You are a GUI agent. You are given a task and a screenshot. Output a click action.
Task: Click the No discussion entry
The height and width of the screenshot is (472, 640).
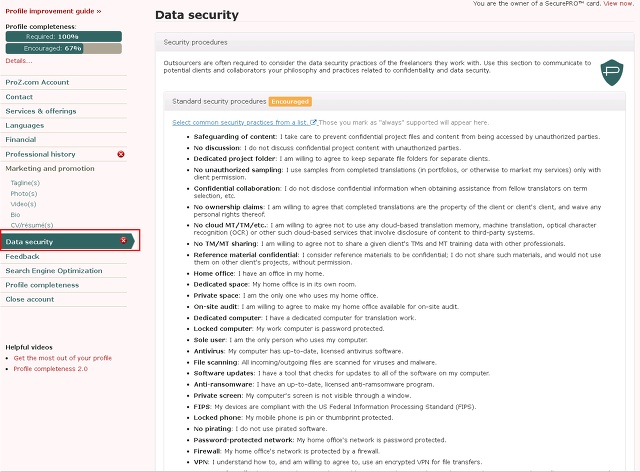tap(327, 148)
